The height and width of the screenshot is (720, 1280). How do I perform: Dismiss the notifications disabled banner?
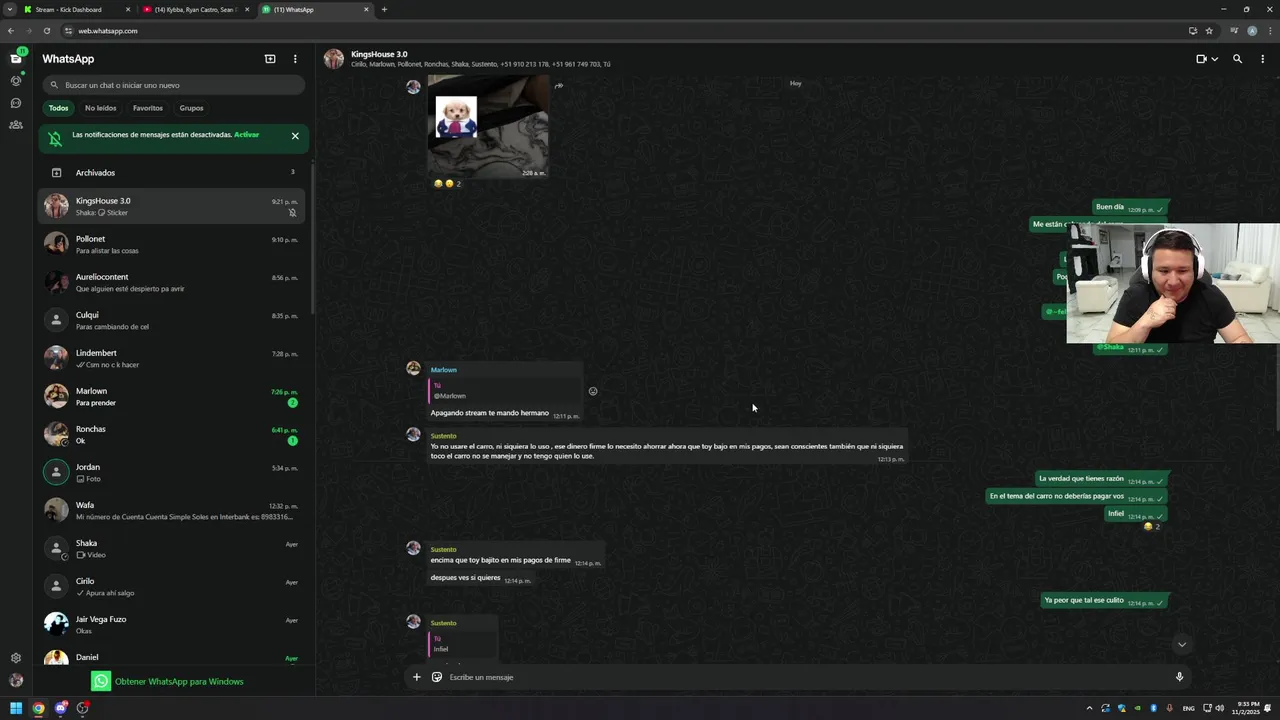295,136
